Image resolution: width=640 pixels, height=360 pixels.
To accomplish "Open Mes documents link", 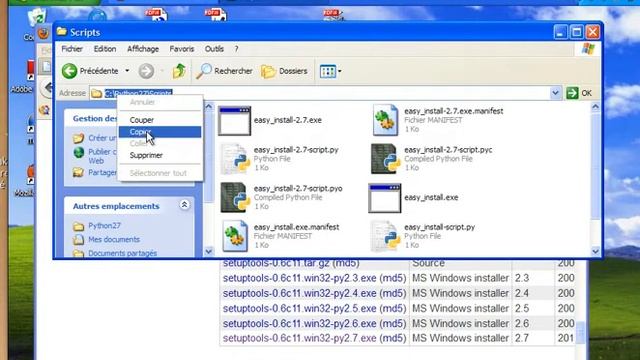I will (114, 240).
